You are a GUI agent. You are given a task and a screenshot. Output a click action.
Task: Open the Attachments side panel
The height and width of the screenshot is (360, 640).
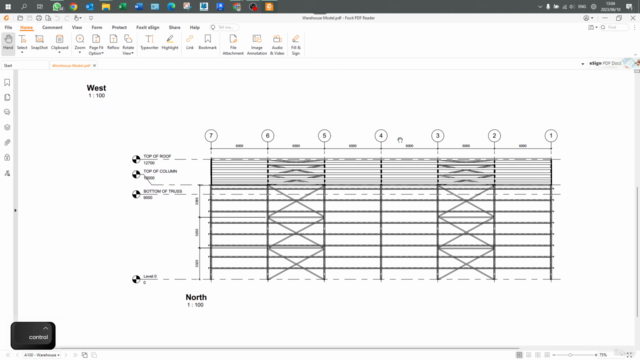tap(7, 142)
